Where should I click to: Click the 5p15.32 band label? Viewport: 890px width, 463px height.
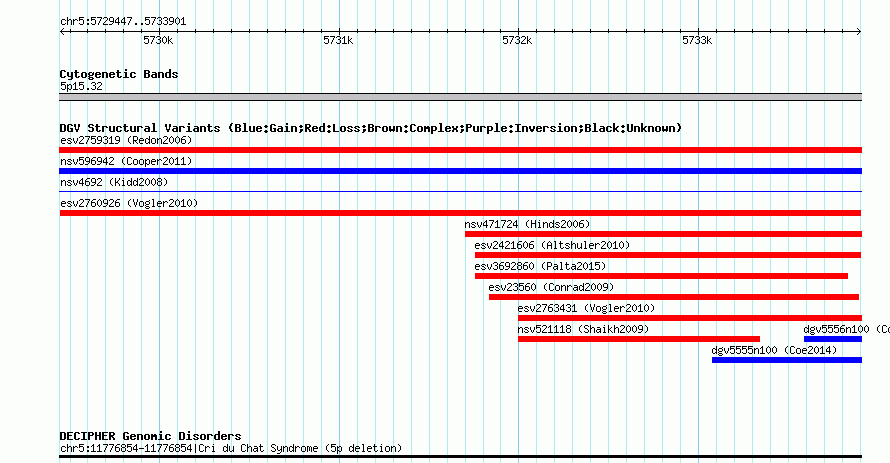(x=81, y=86)
